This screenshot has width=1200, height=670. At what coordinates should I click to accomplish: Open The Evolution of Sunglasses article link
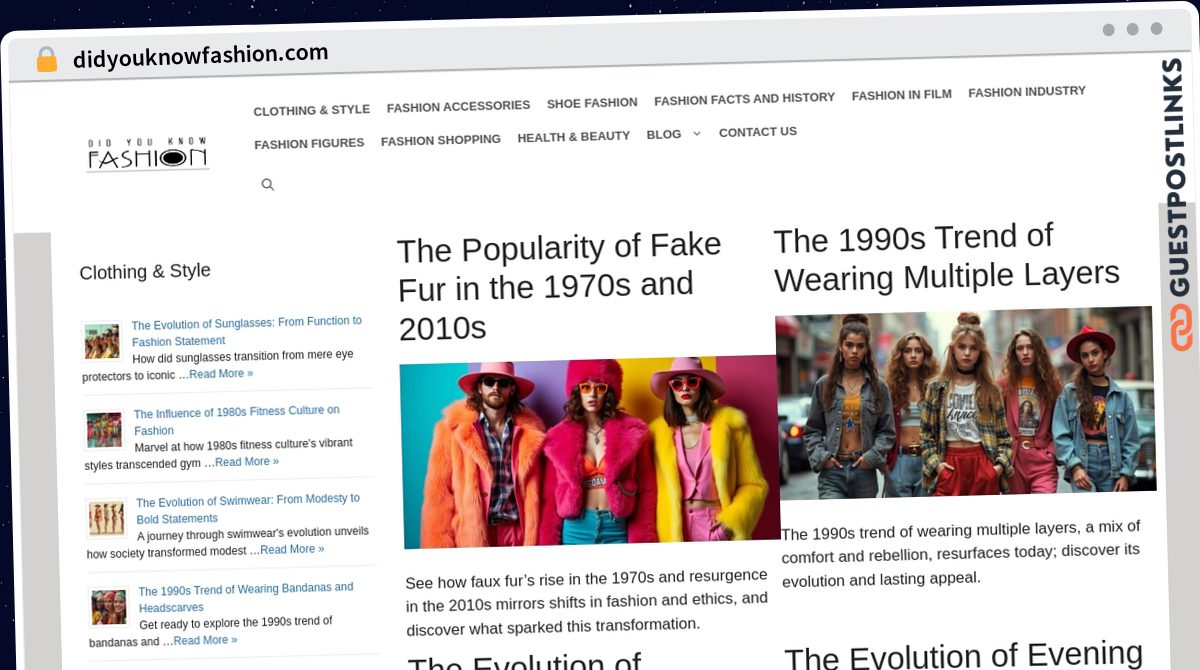[x=246, y=331]
